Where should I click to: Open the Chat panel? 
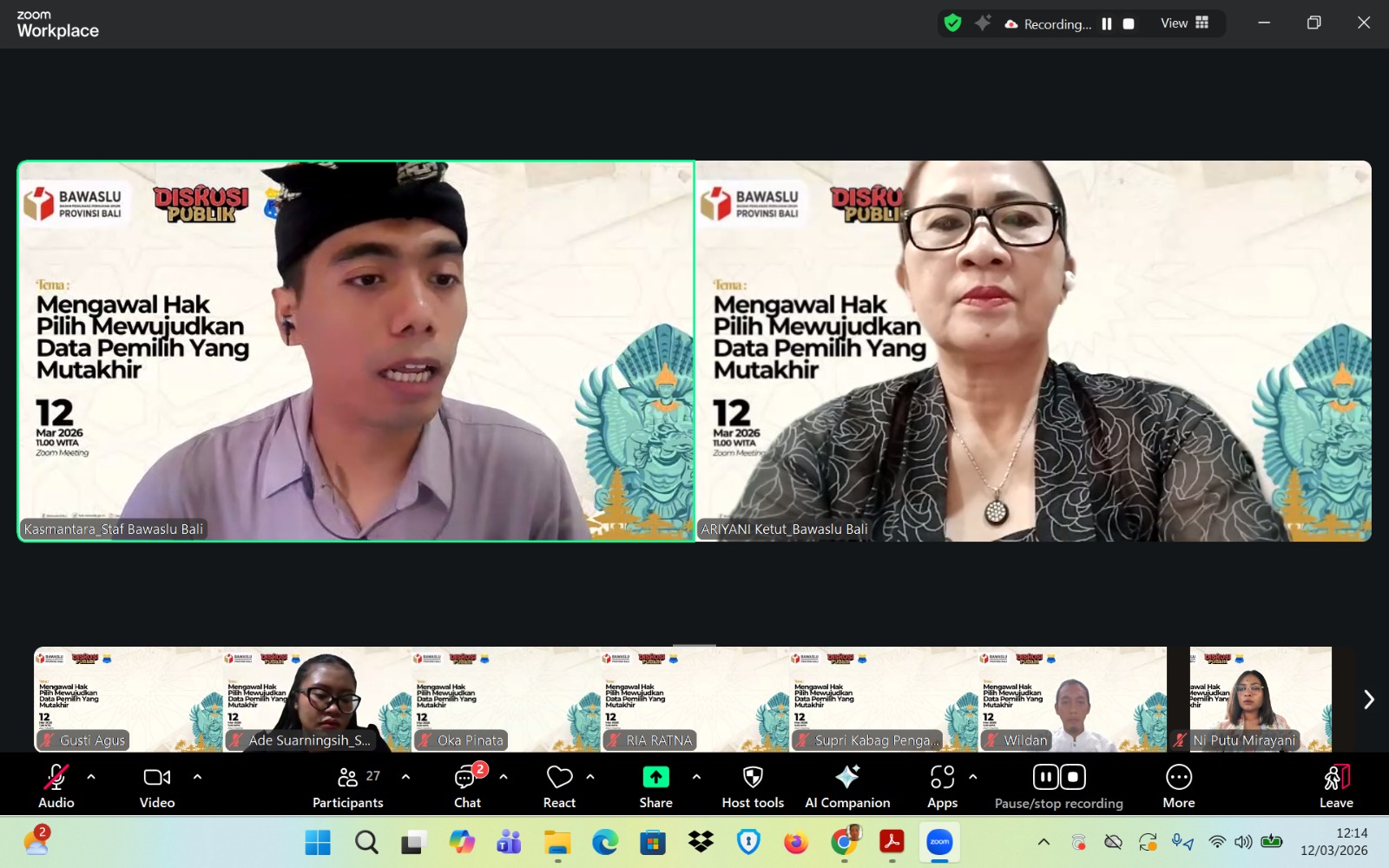[467, 786]
